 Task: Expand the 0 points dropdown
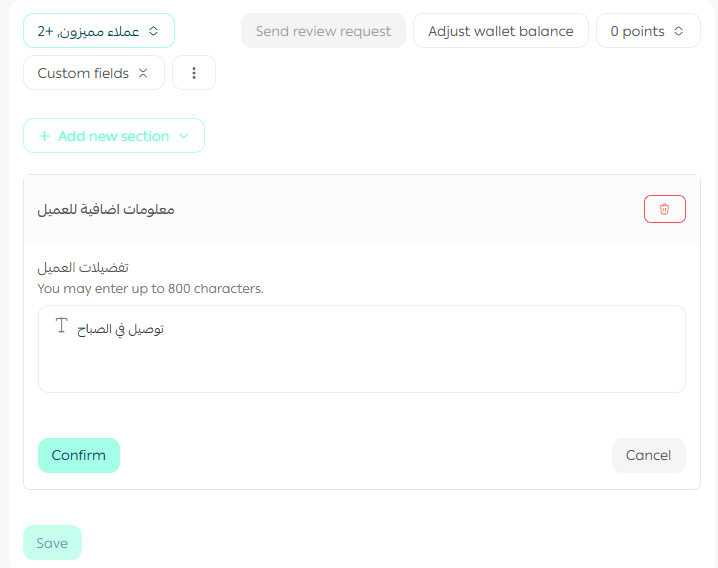click(x=647, y=31)
